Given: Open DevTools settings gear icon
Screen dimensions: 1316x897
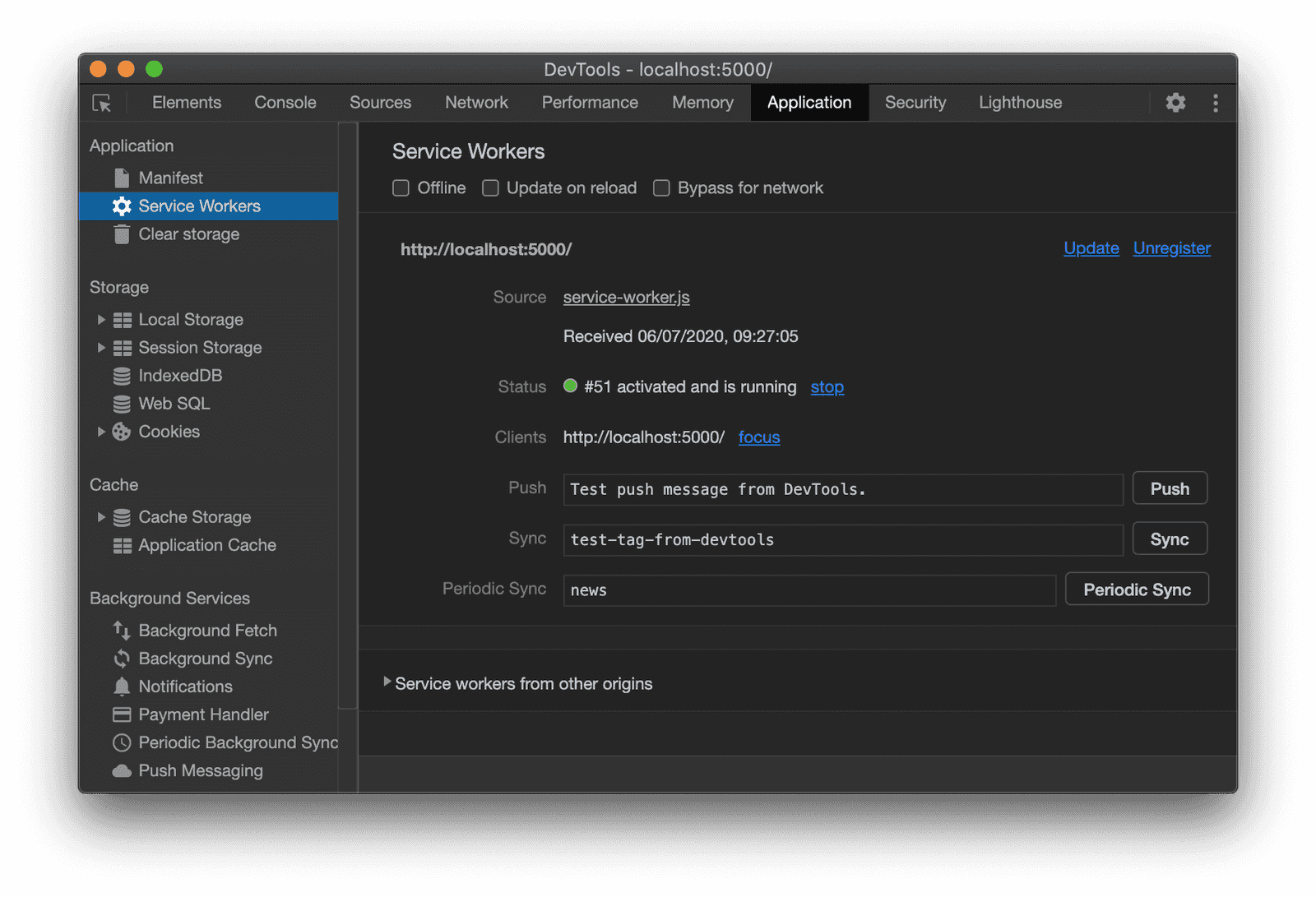Looking at the screenshot, I should (1175, 103).
